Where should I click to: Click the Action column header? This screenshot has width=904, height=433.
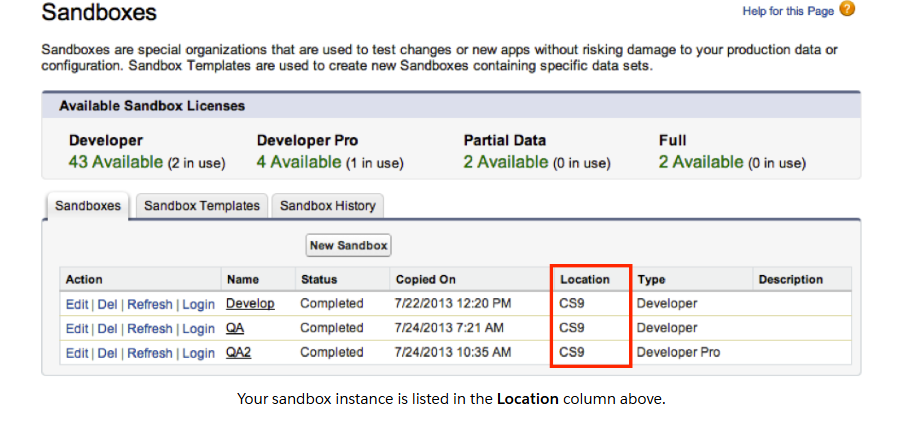(x=84, y=279)
